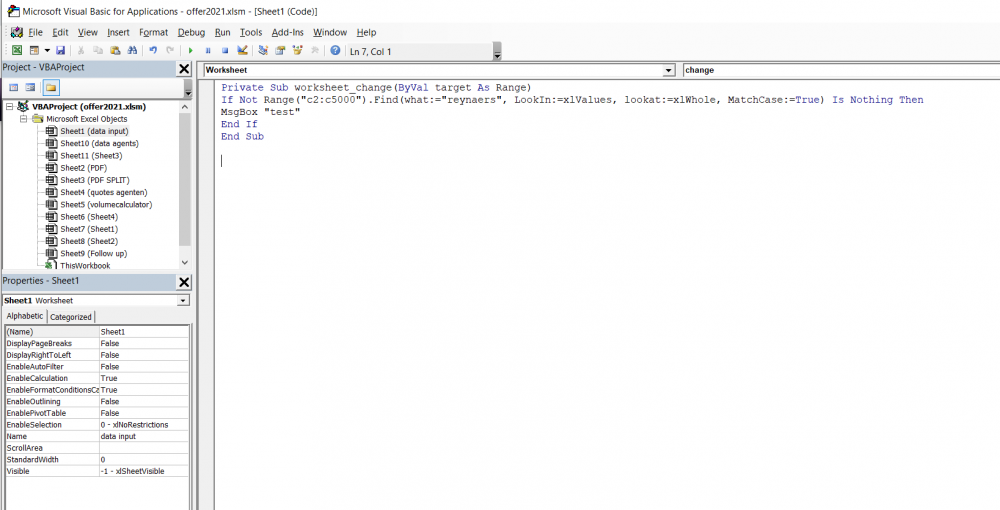The height and width of the screenshot is (510, 1000).
Task: Open the Run menu
Action: click(223, 33)
